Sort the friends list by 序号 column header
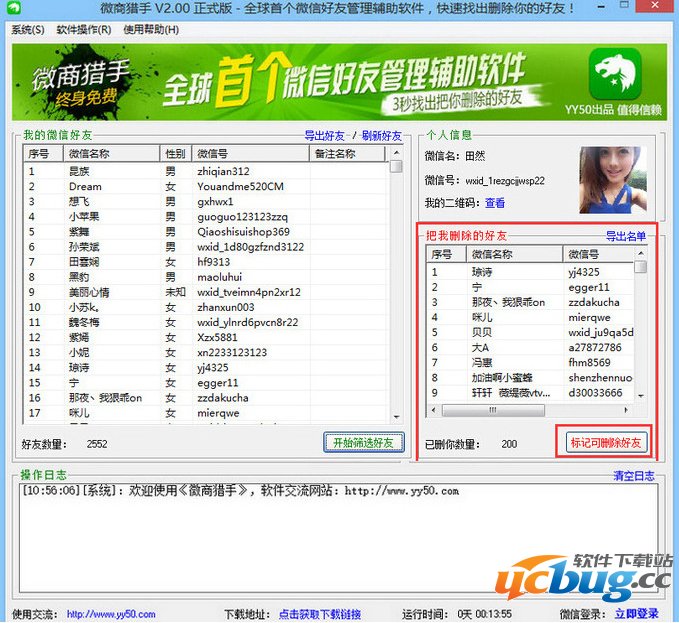This screenshot has height=623, width=679. [x=43, y=154]
